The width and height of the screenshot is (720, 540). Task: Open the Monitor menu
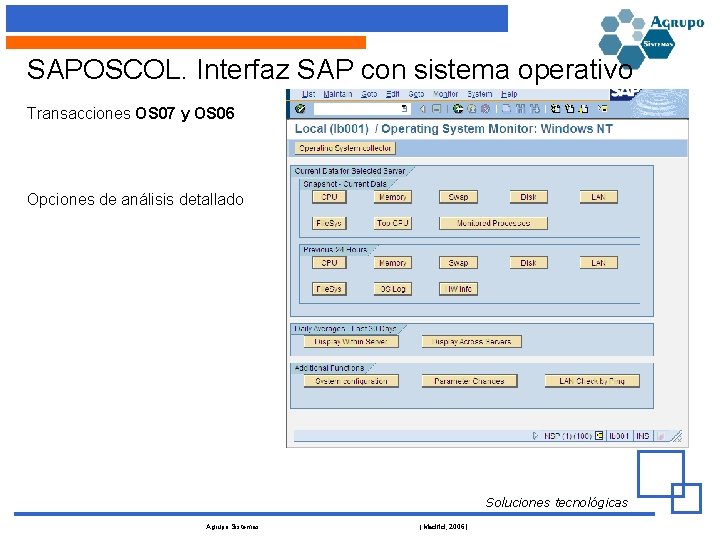(x=446, y=94)
